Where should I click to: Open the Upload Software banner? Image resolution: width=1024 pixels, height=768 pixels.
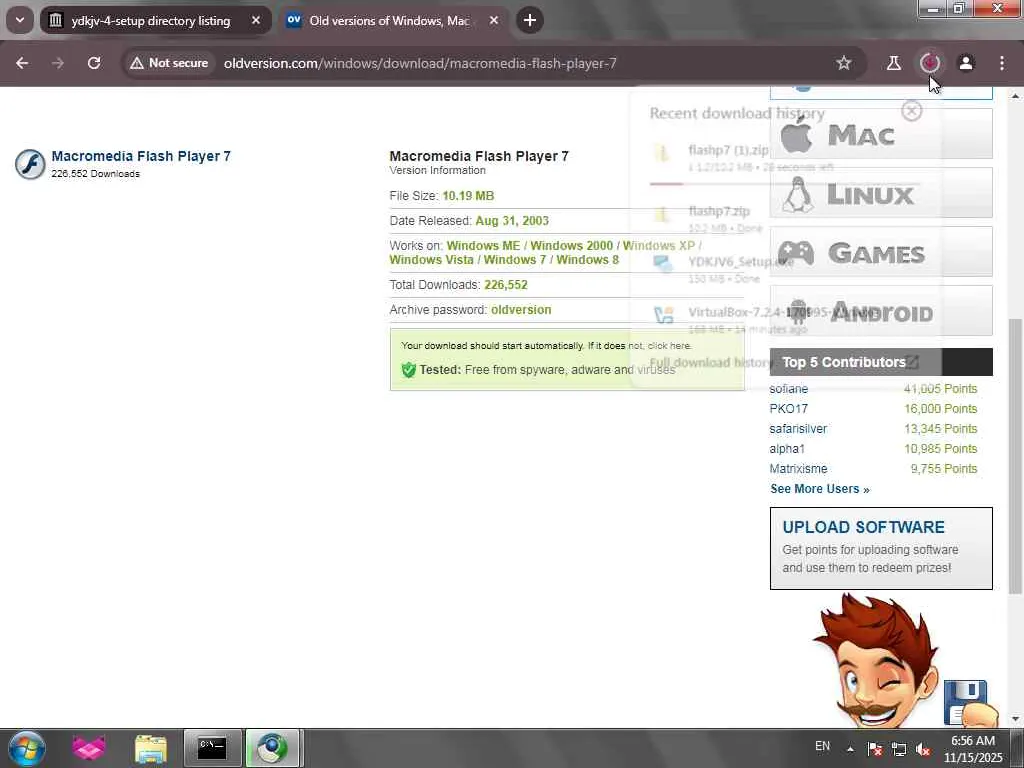(x=881, y=549)
